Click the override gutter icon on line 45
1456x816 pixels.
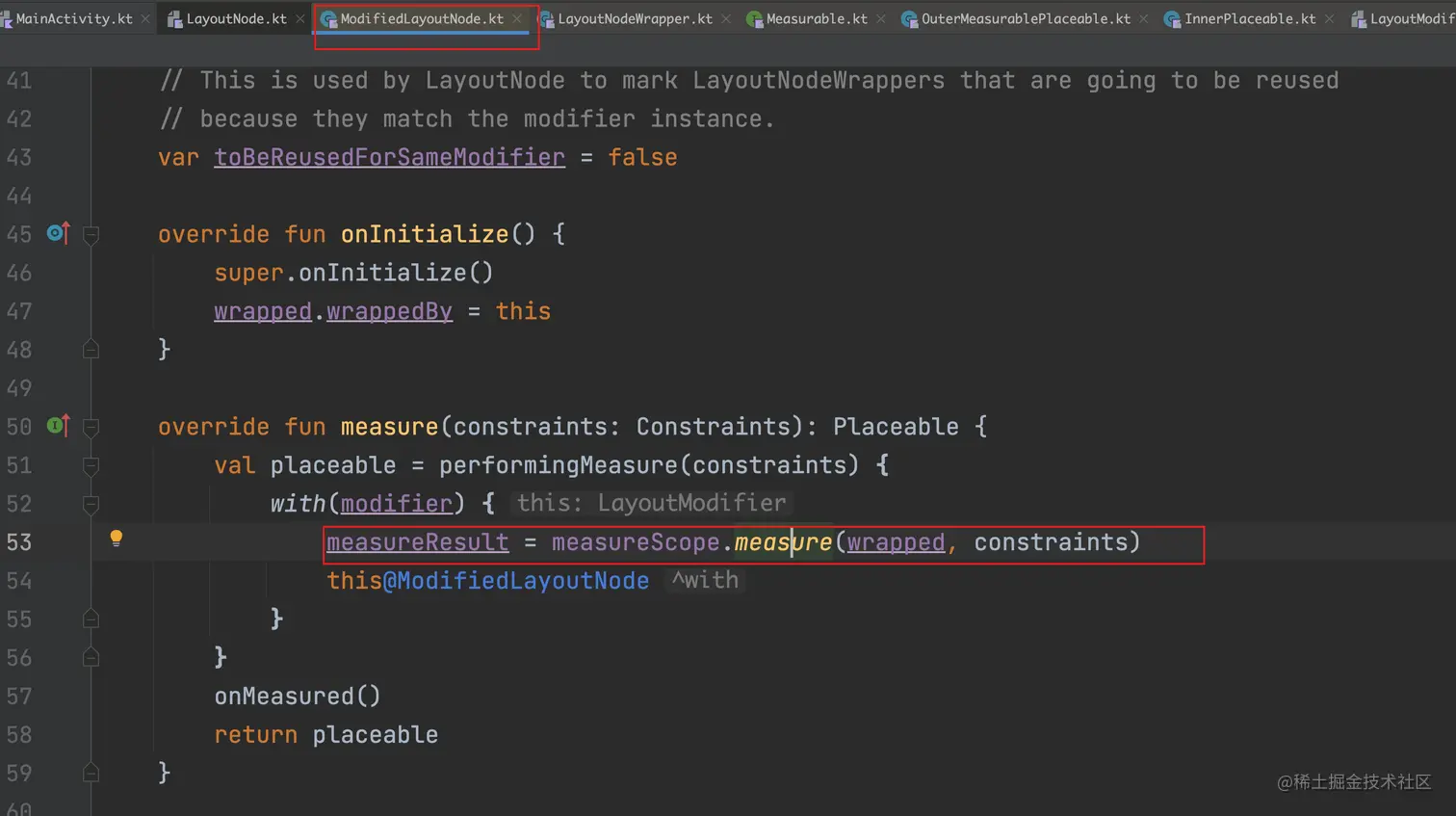coord(58,232)
